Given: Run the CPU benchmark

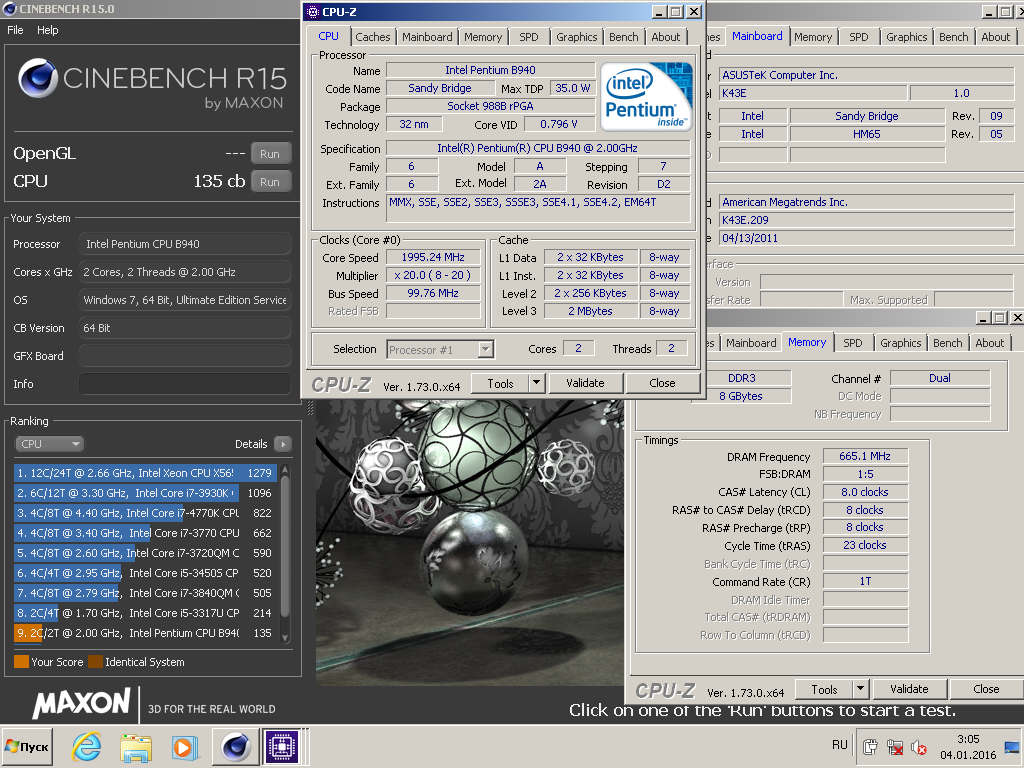Looking at the screenshot, I should [x=270, y=182].
